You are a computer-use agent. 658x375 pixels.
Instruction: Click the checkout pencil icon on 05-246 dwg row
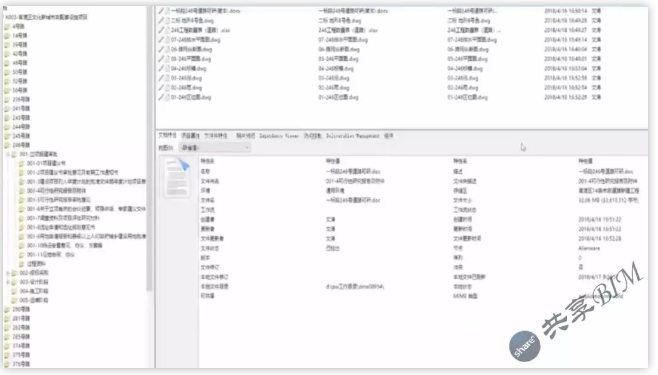pyautogui.click(x=161, y=59)
